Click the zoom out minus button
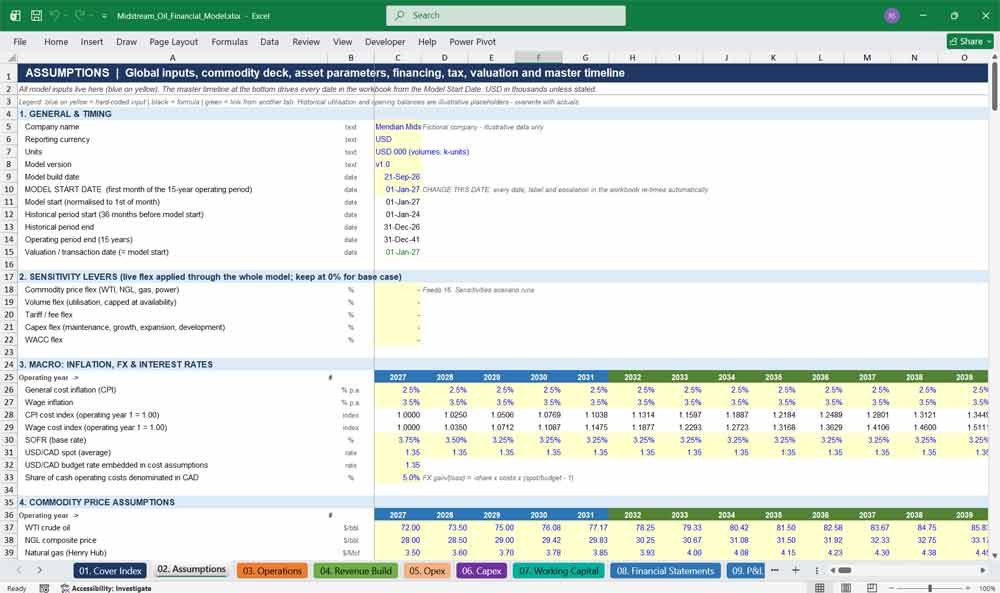This screenshot has width=1000, height=593. click(891, 588)
